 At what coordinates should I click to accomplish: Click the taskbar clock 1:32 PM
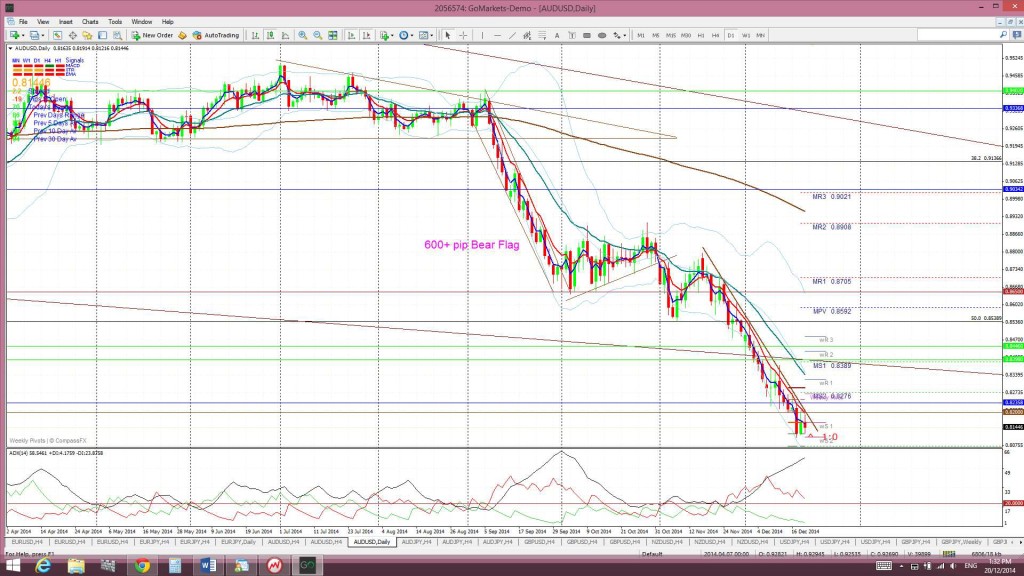(999, 562)
